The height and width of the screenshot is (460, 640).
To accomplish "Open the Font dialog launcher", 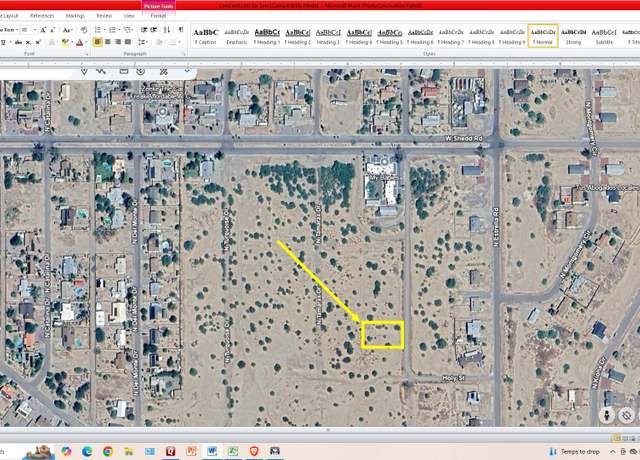I will tap(87, 54).
